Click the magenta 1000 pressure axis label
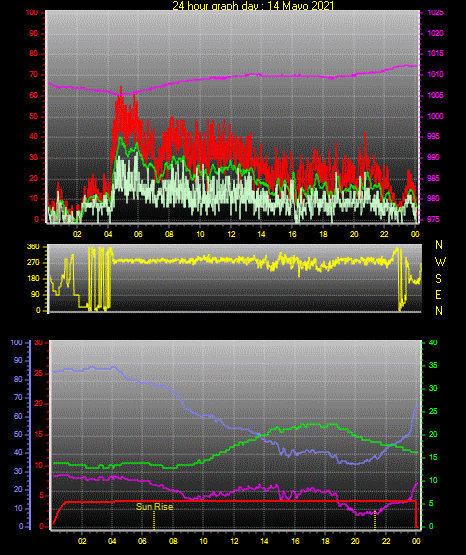466x555 pixels. 435,116
